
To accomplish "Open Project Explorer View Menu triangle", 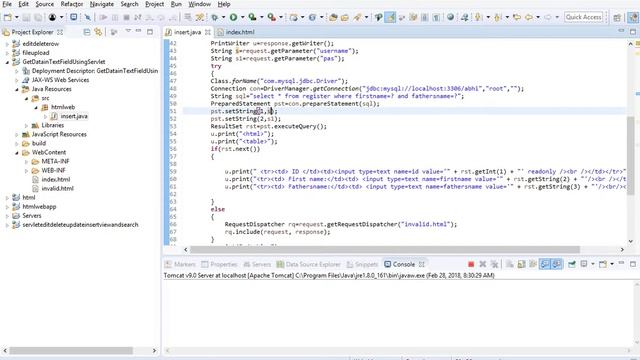I will 128,31.
